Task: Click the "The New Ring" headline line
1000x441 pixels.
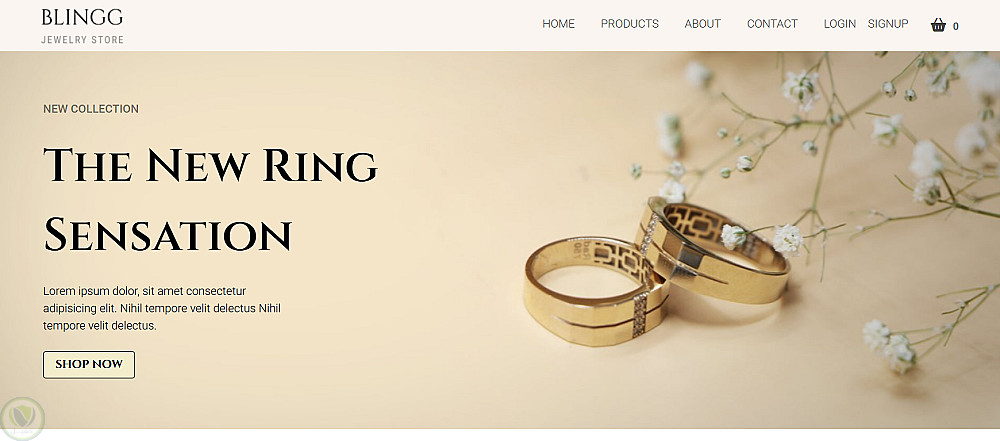Action: [x=210, y=165]
